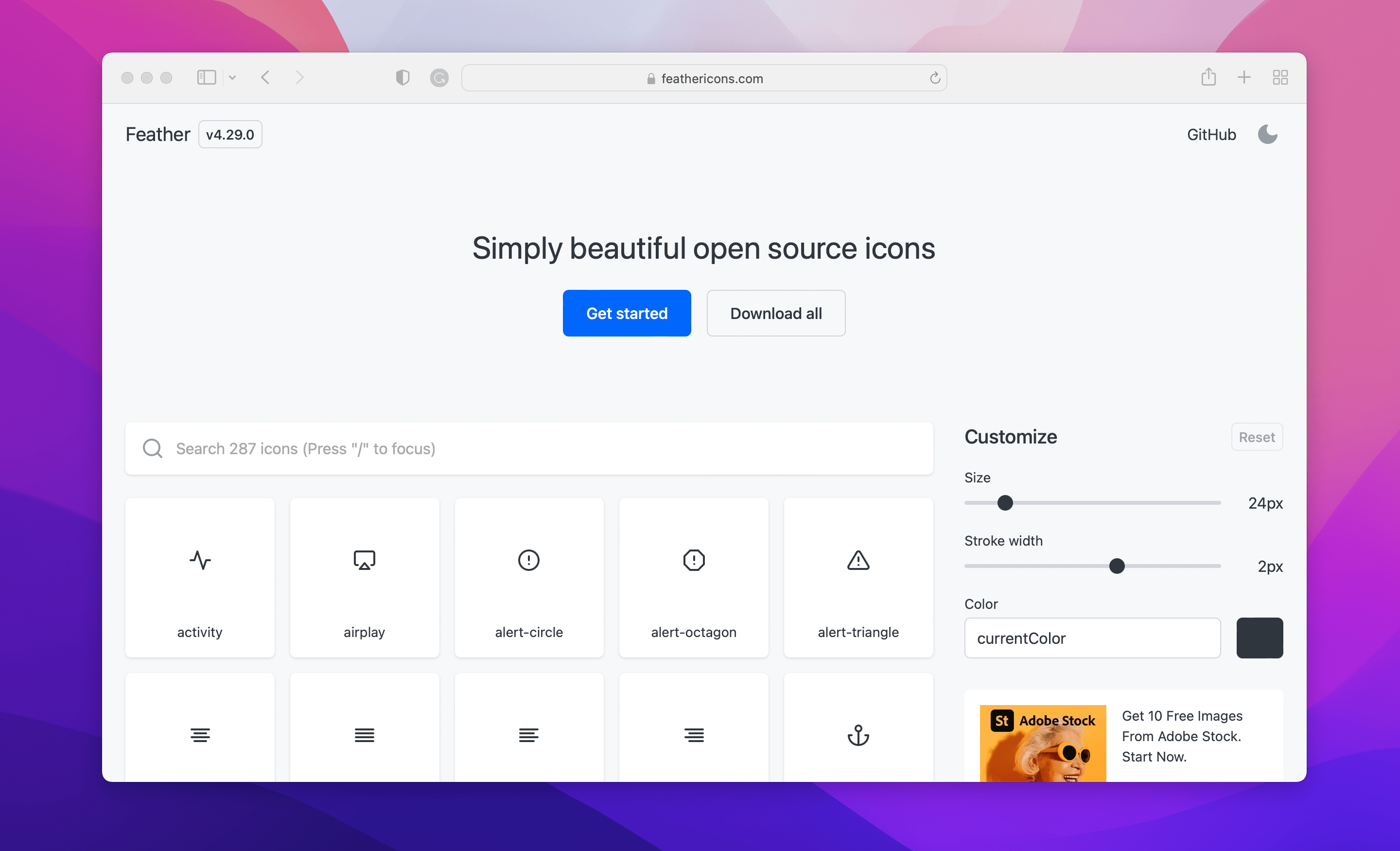
Task: Click browser back navigation arrow
Action: click(264, 77)
